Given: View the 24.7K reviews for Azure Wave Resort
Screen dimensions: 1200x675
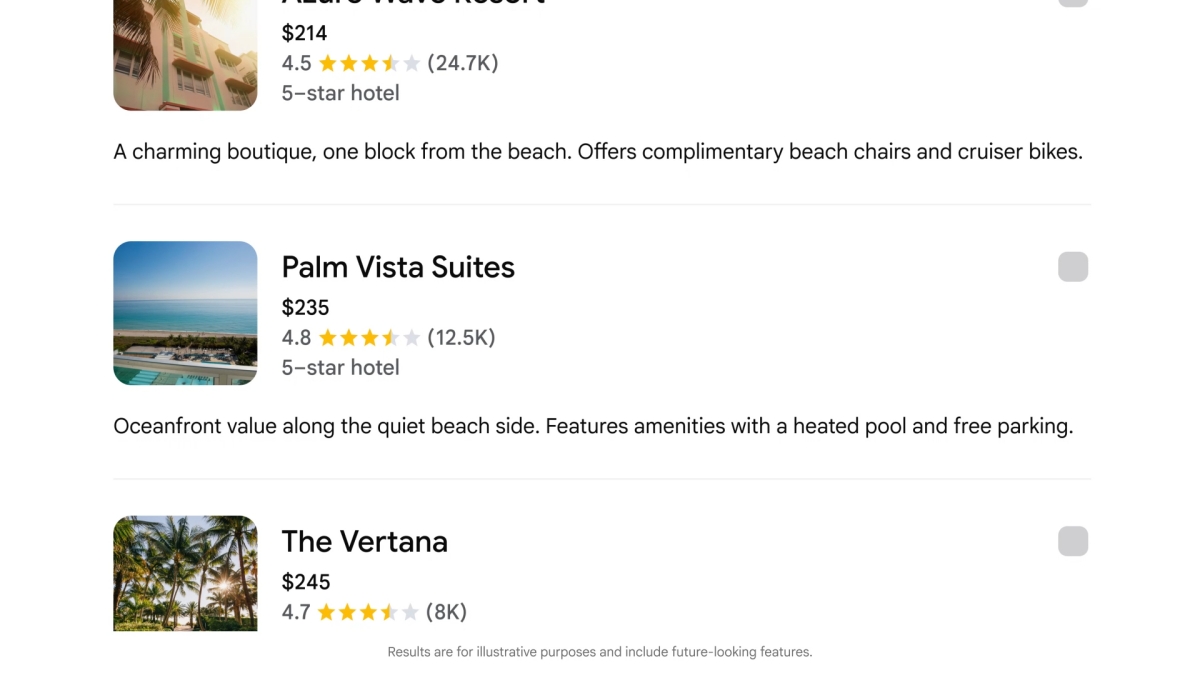Looking at the screenshot, I should pyautogui.click(x=465, y=62).
